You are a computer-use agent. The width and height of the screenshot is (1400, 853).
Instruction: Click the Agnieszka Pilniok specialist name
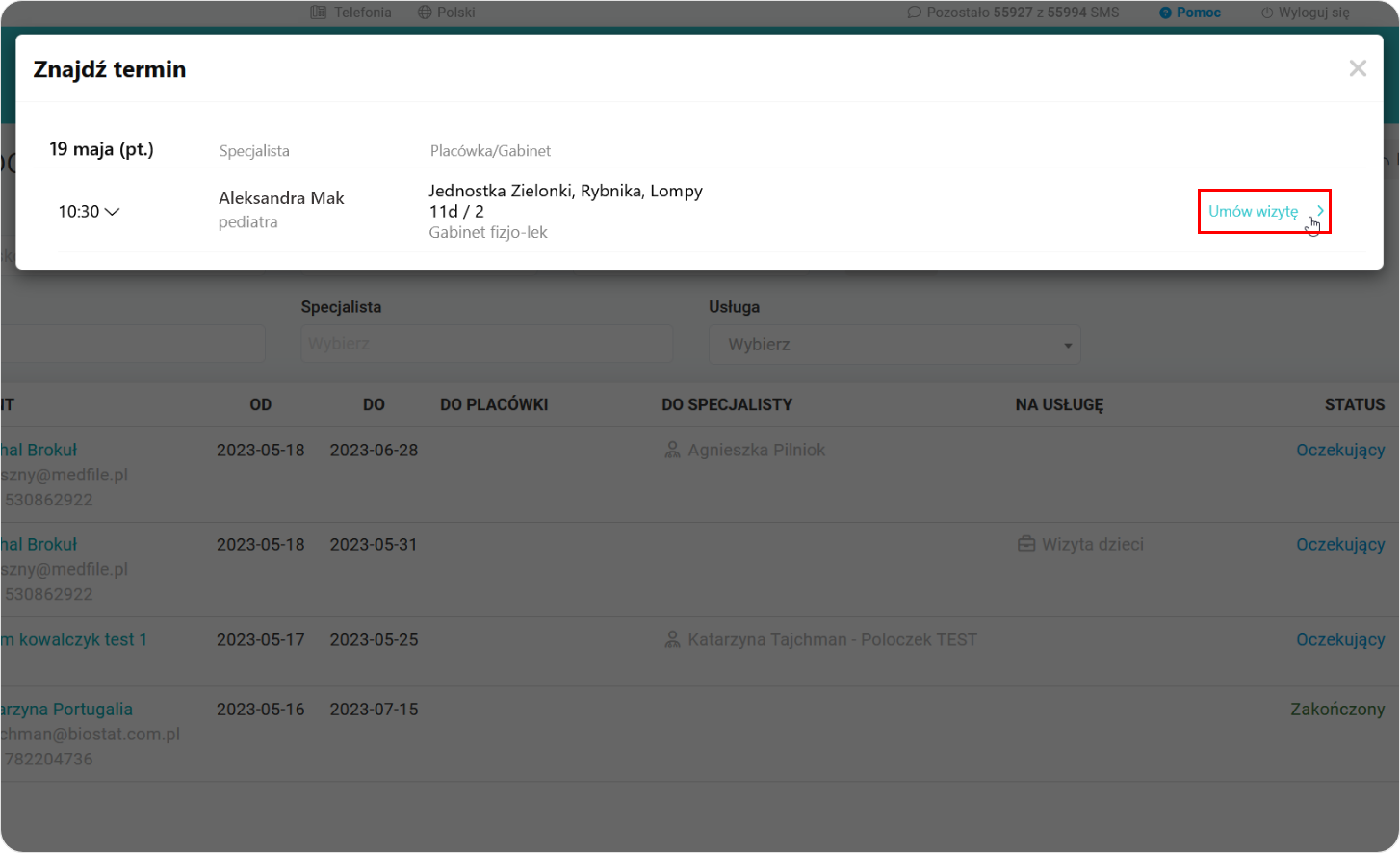pos(757,450)
